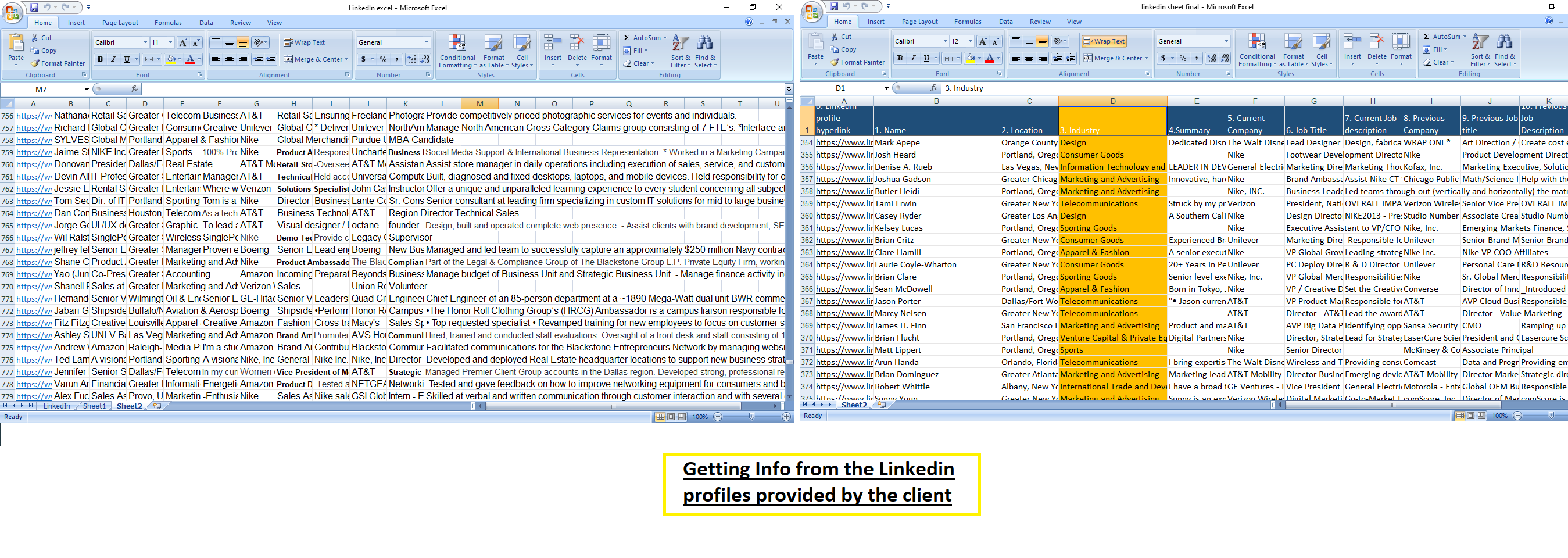Open Cell Styles in the LinkedIn excel window
1568x558 pixels.
click(522, 51)
